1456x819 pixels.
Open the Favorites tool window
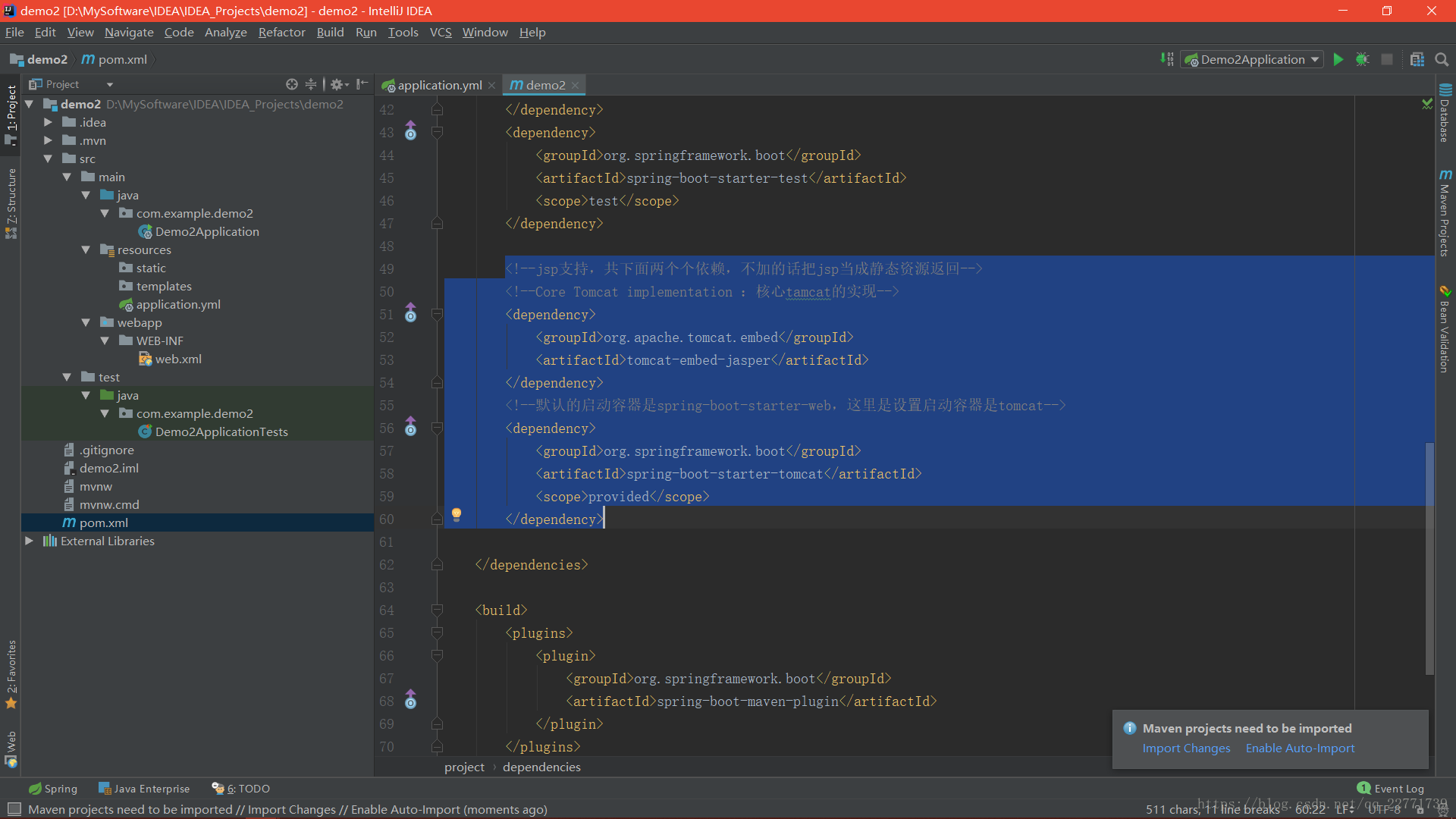pos(11,676)
